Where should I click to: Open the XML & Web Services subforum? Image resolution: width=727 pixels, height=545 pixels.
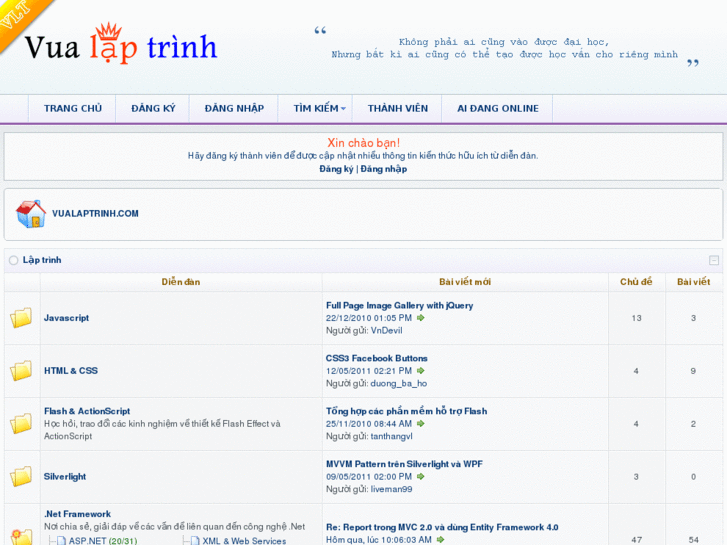[x=244, y=541]
